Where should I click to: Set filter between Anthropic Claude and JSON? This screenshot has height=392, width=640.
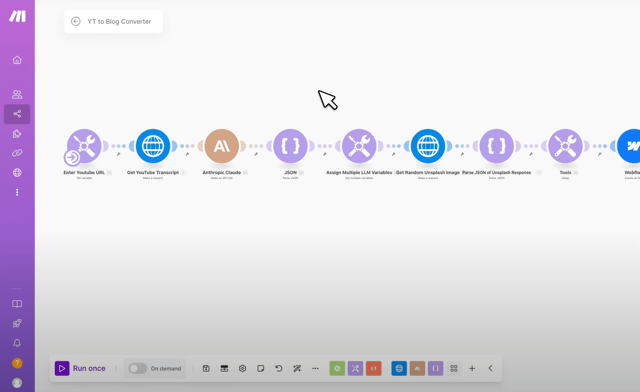256,154
